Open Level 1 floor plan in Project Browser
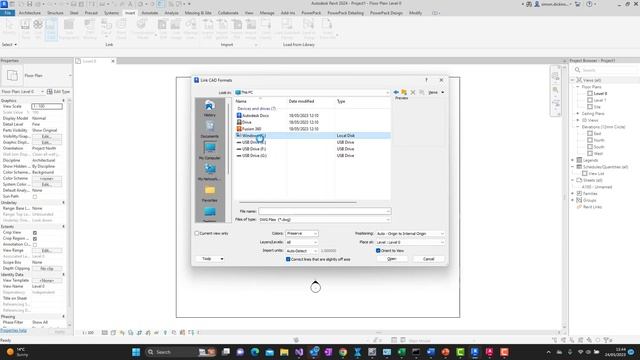 (600, 100)
